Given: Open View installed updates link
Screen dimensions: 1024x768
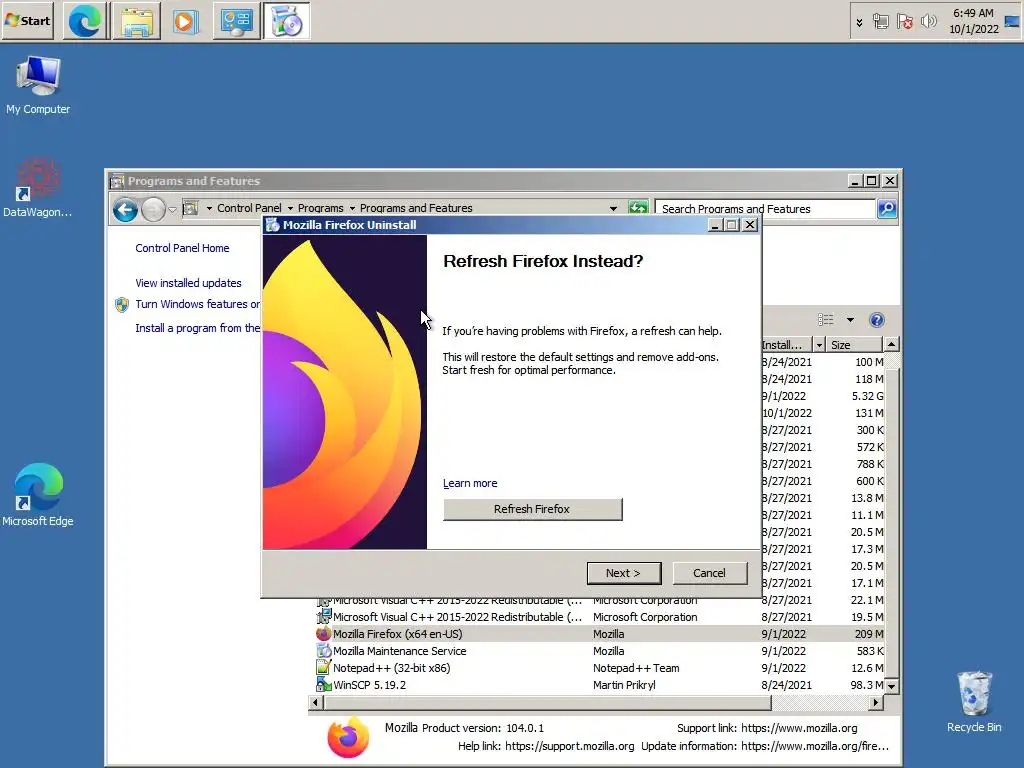Looking at the screenshot, I should (188, 283).
